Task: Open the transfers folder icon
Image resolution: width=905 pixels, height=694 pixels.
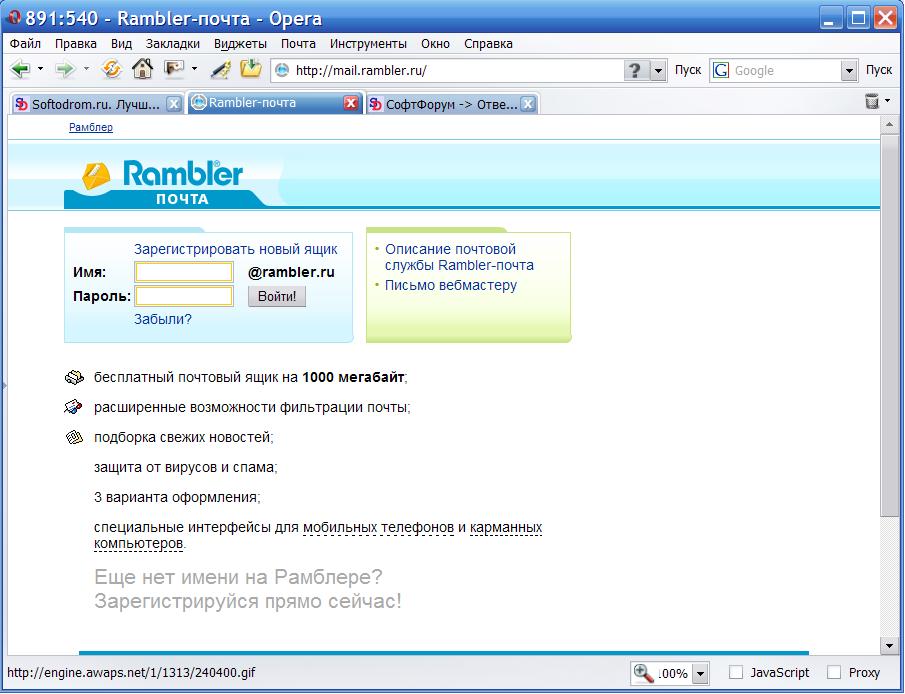Action: [x=250, y=69]
